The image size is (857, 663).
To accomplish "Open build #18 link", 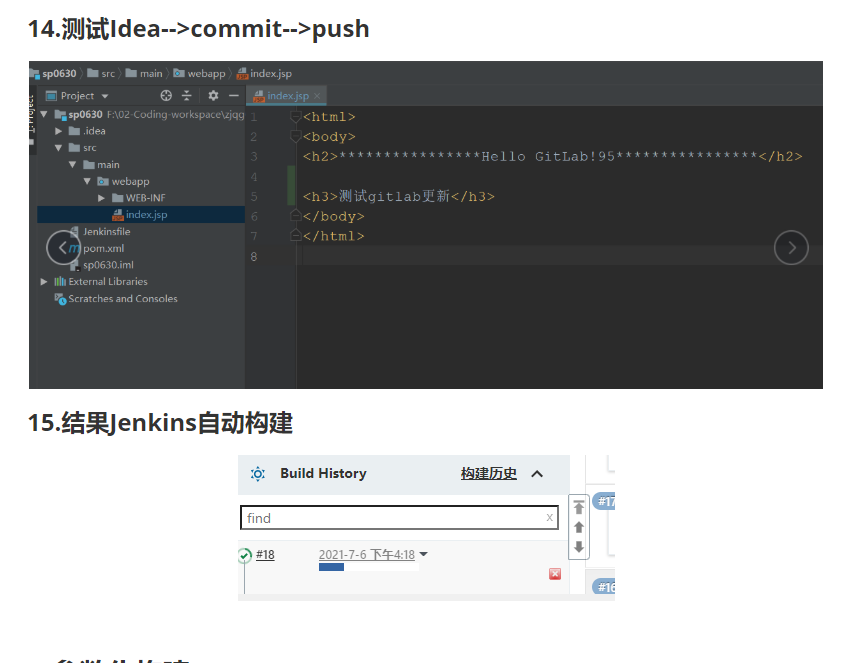I will (265, 555).
